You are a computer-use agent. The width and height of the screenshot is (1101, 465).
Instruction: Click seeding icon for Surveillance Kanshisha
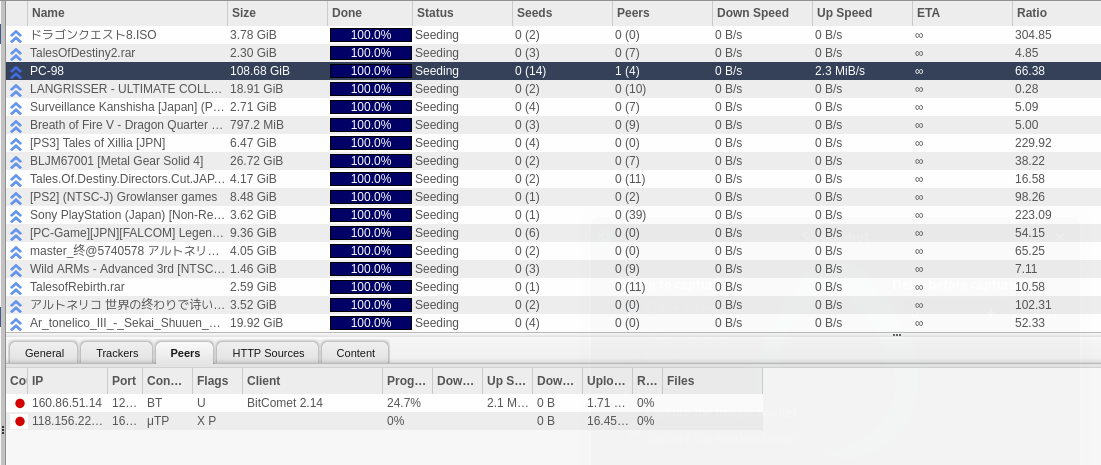coord(16,107)
